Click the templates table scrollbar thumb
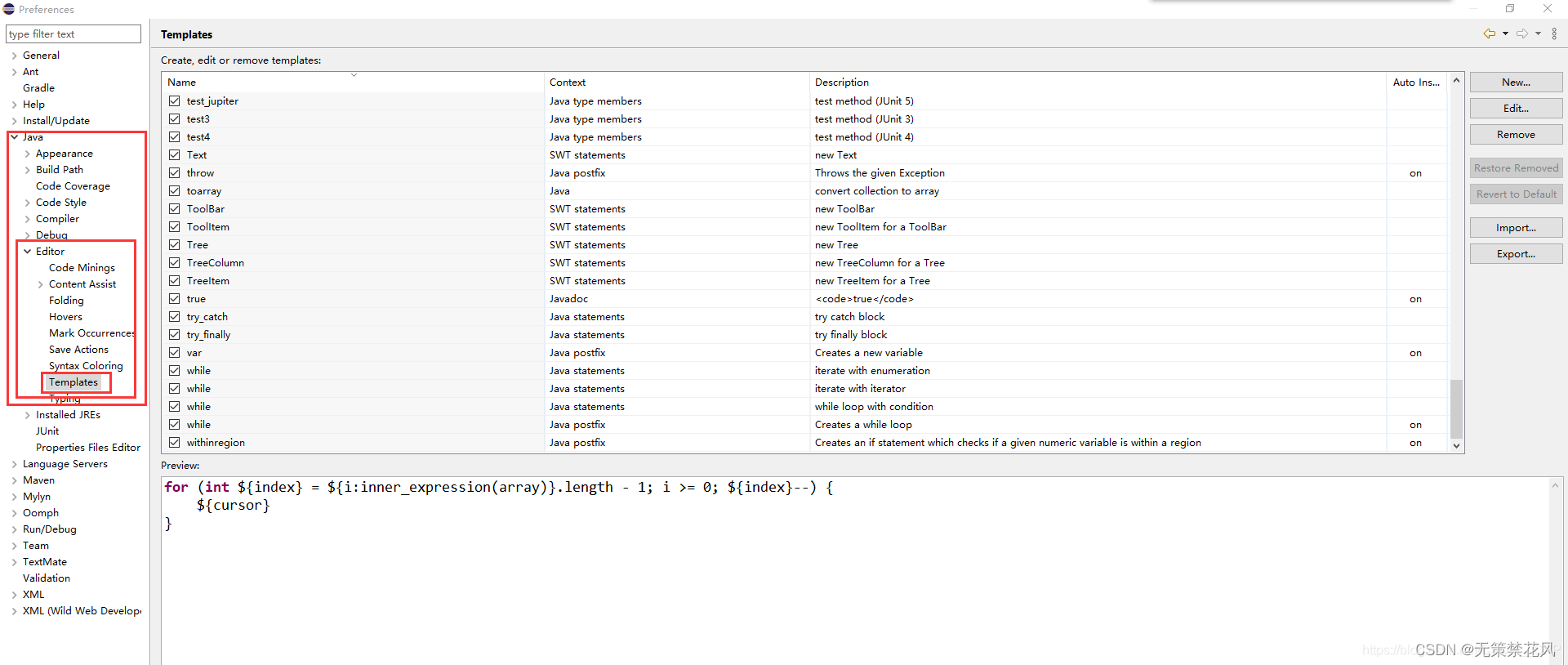The image size is (1568, 665). point(1456,409)
